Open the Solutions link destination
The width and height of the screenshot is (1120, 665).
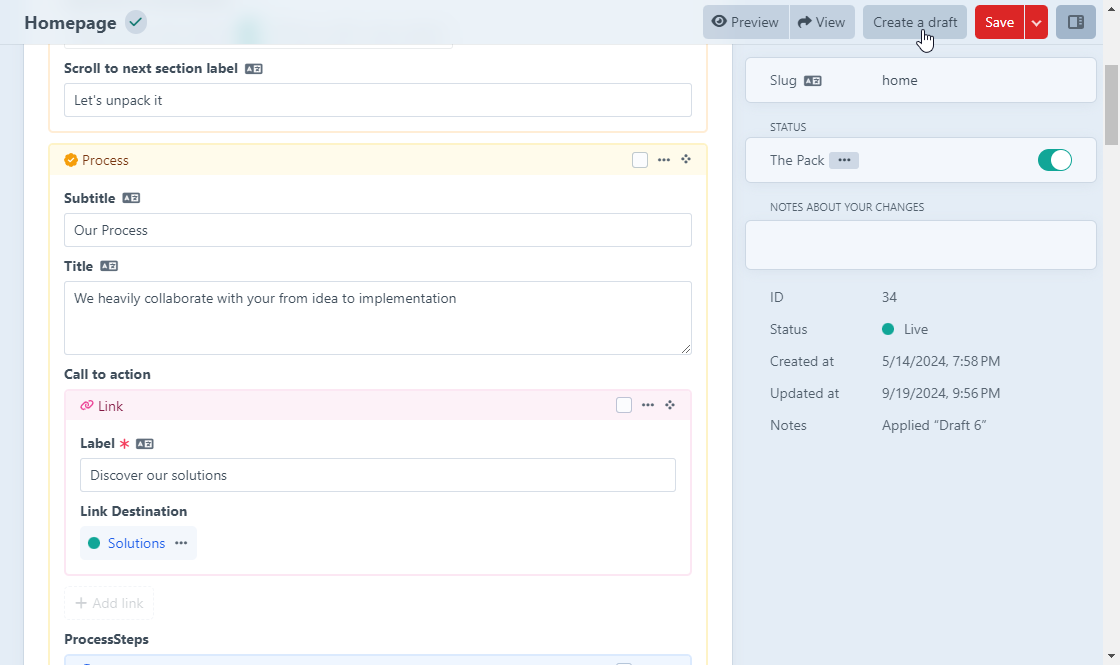pyautogui.click(x=136, y=543)
